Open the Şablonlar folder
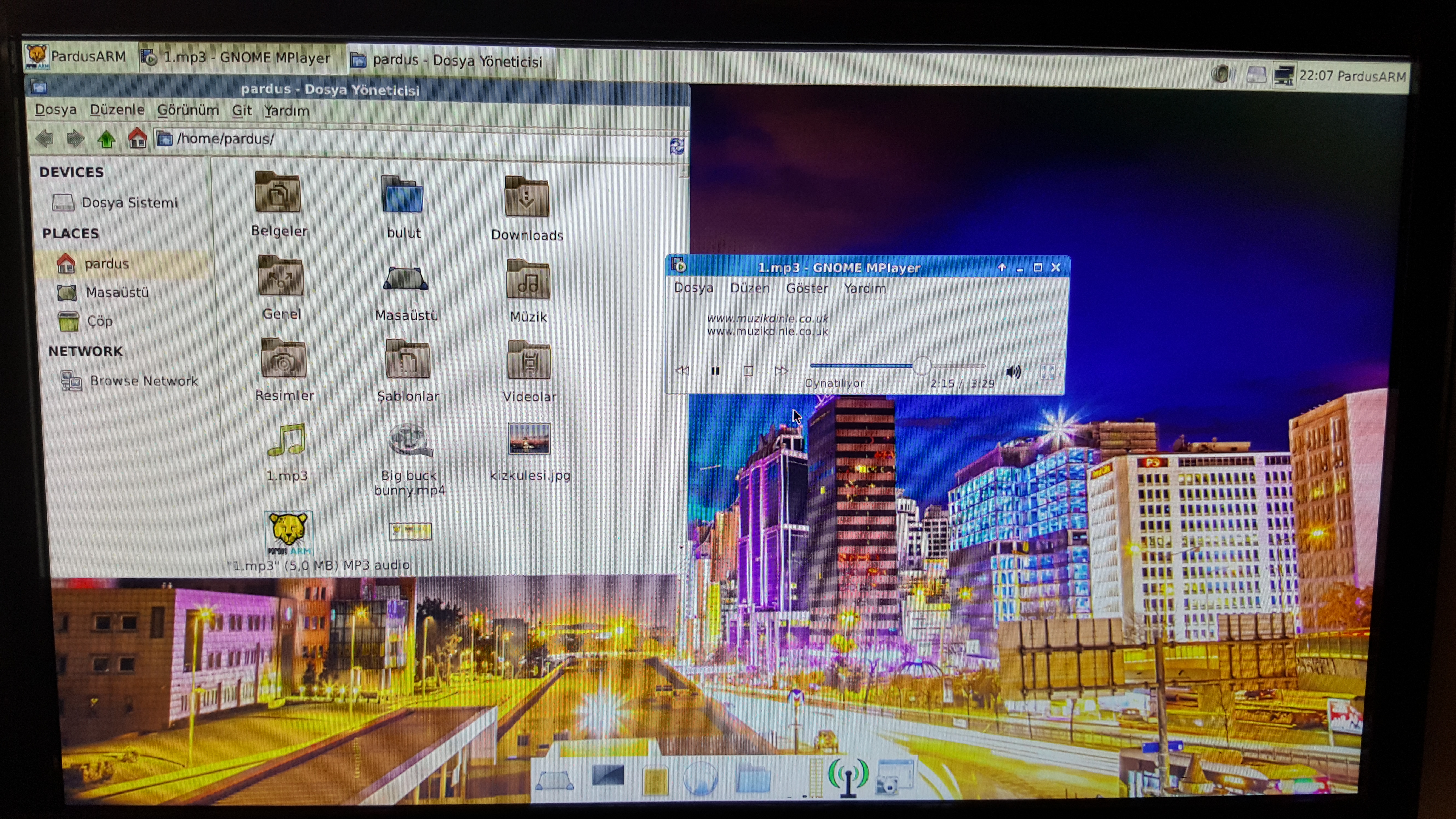The height and width of the screenshot is (819, 1456). click(x=408, y=371)
